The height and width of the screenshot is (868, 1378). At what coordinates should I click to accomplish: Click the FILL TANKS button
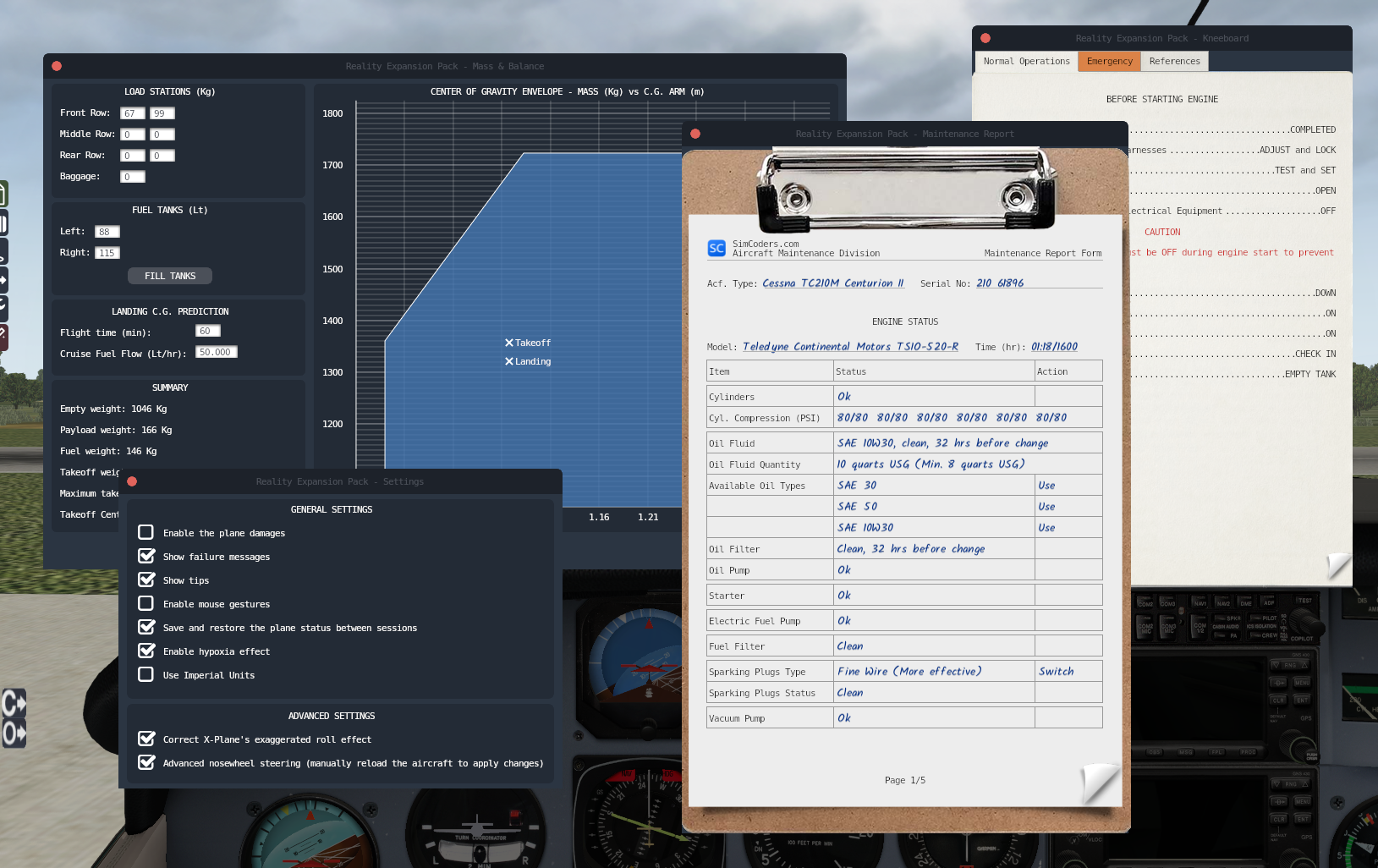[170, 276]
